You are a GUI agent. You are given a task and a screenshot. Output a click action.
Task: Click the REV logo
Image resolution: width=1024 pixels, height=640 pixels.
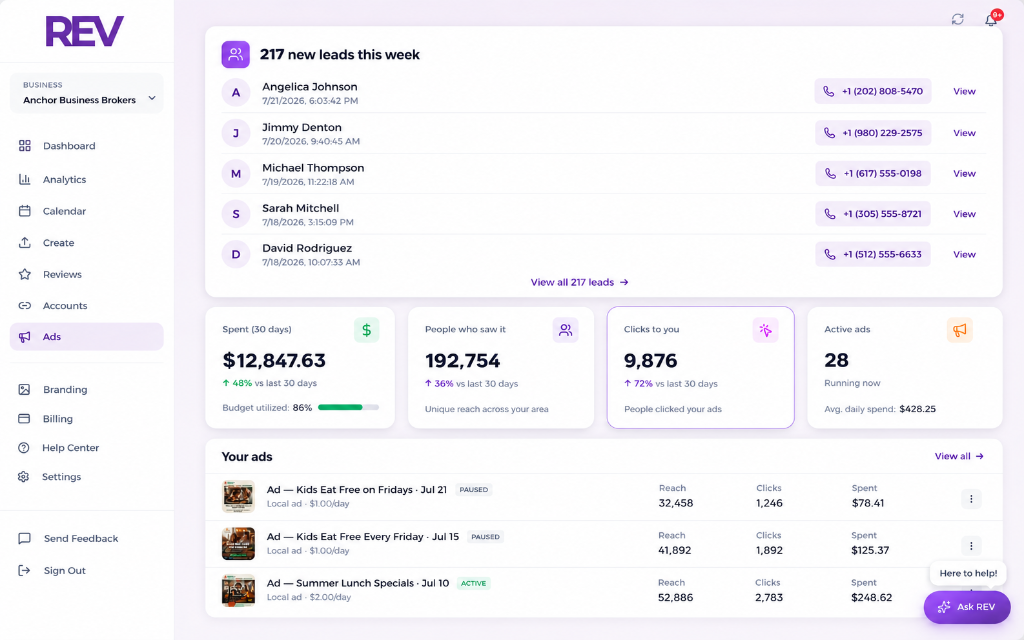coord(84,31)
